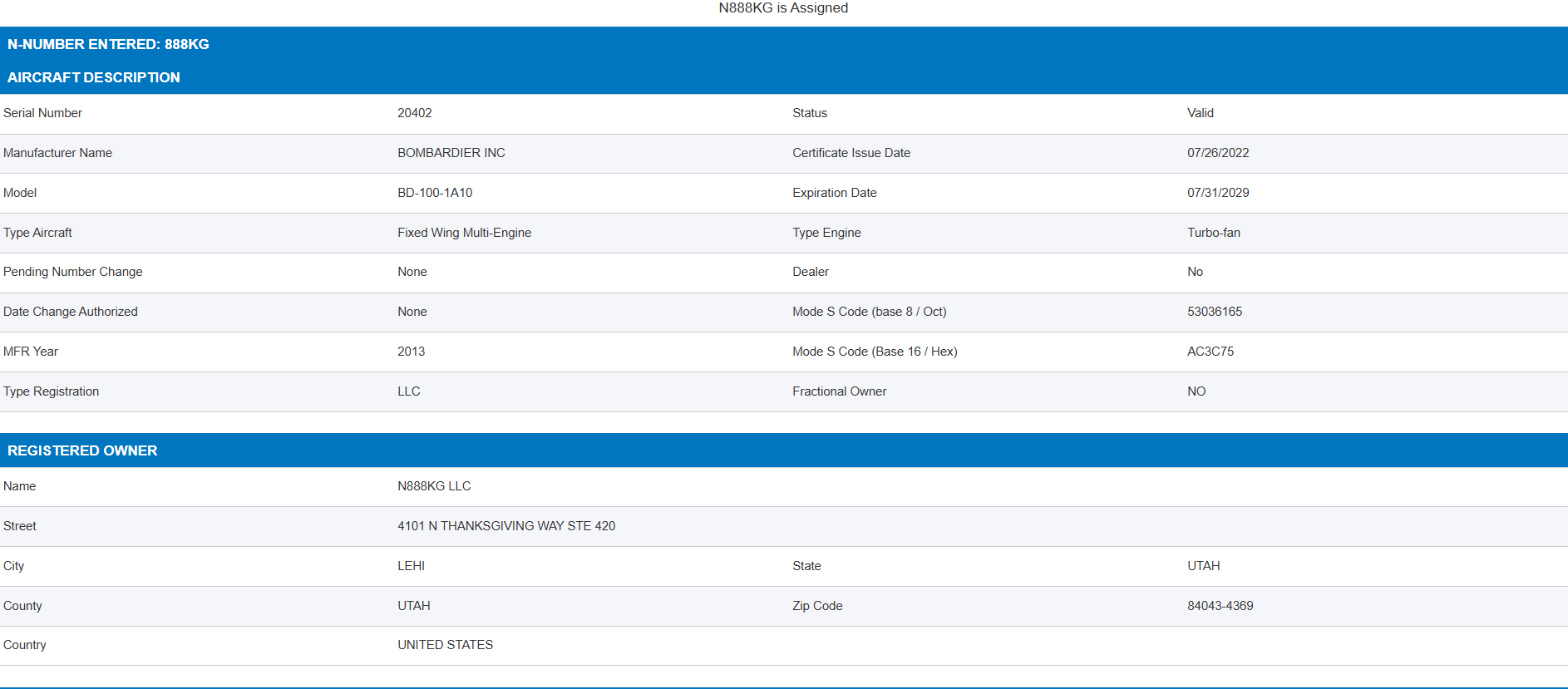Click the 'City' label

[14, 566]
